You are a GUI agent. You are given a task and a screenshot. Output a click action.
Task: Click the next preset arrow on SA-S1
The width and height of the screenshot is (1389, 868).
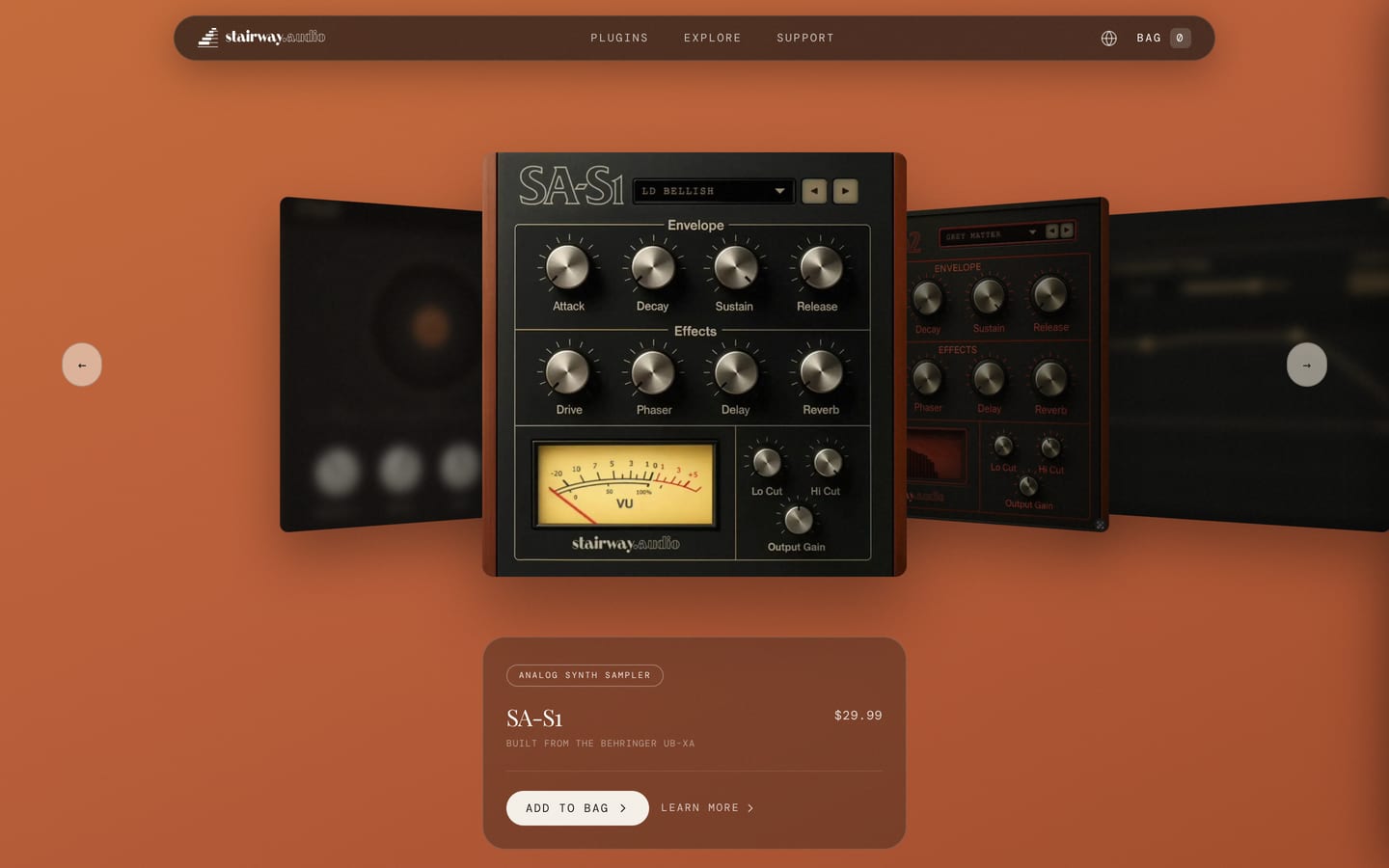(x=846, y=191)
